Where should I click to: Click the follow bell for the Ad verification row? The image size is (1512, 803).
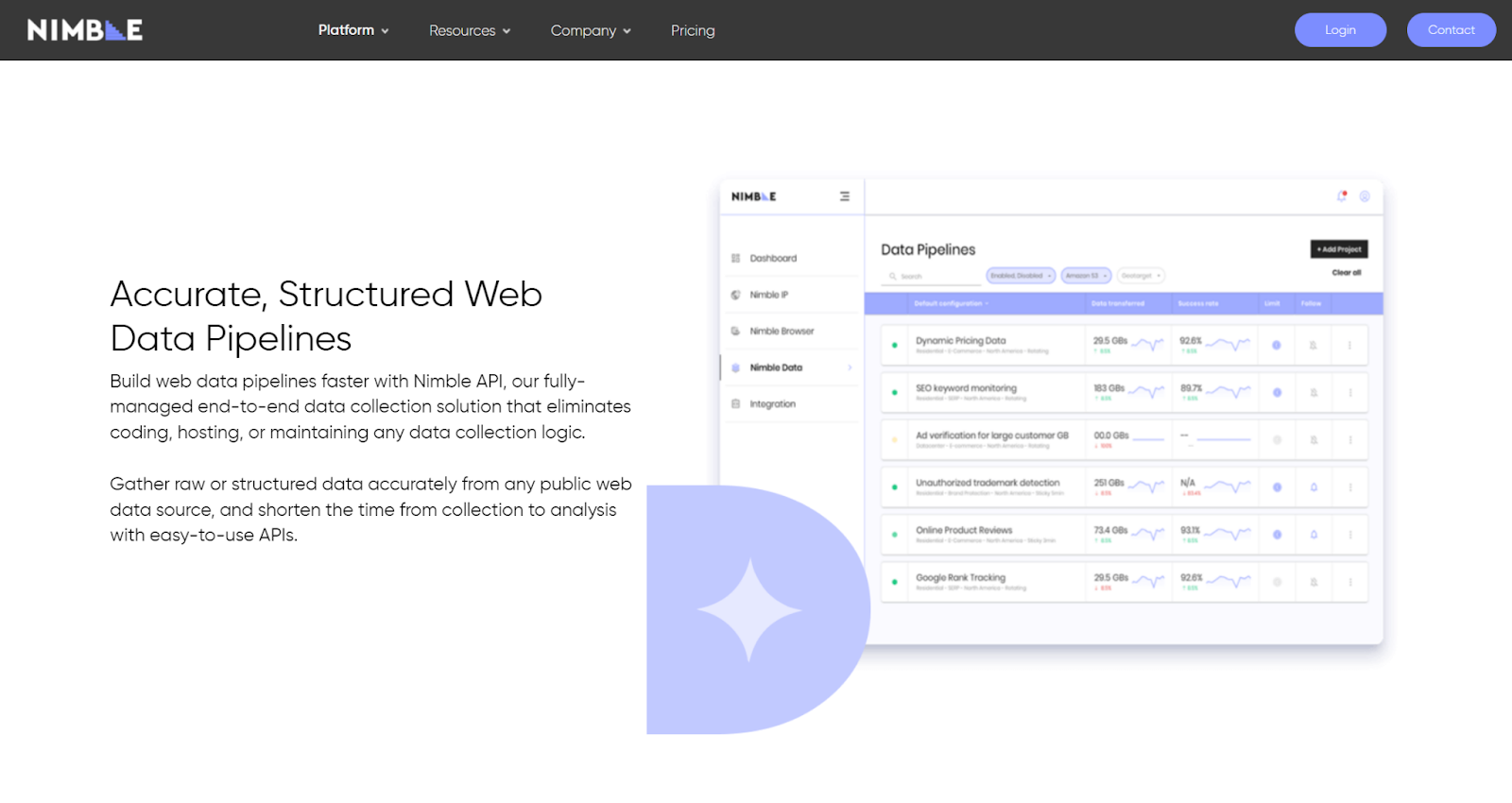1314,439
